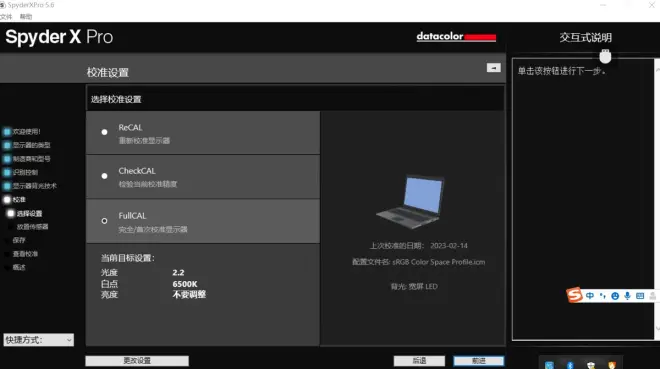Click the gamma value 2.2
Image resolution: width=660 pixels, height=369 pixels.
[x=178, y=273]
